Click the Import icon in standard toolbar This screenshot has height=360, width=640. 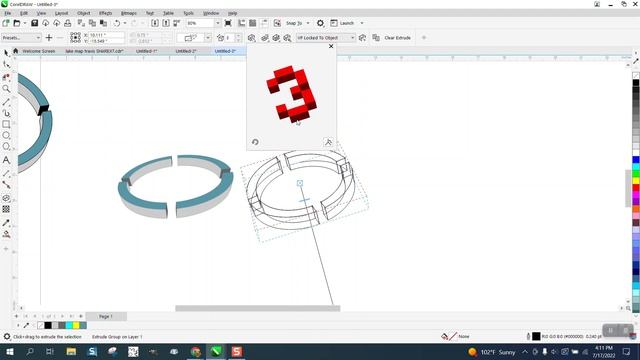[x=155, y=23]
